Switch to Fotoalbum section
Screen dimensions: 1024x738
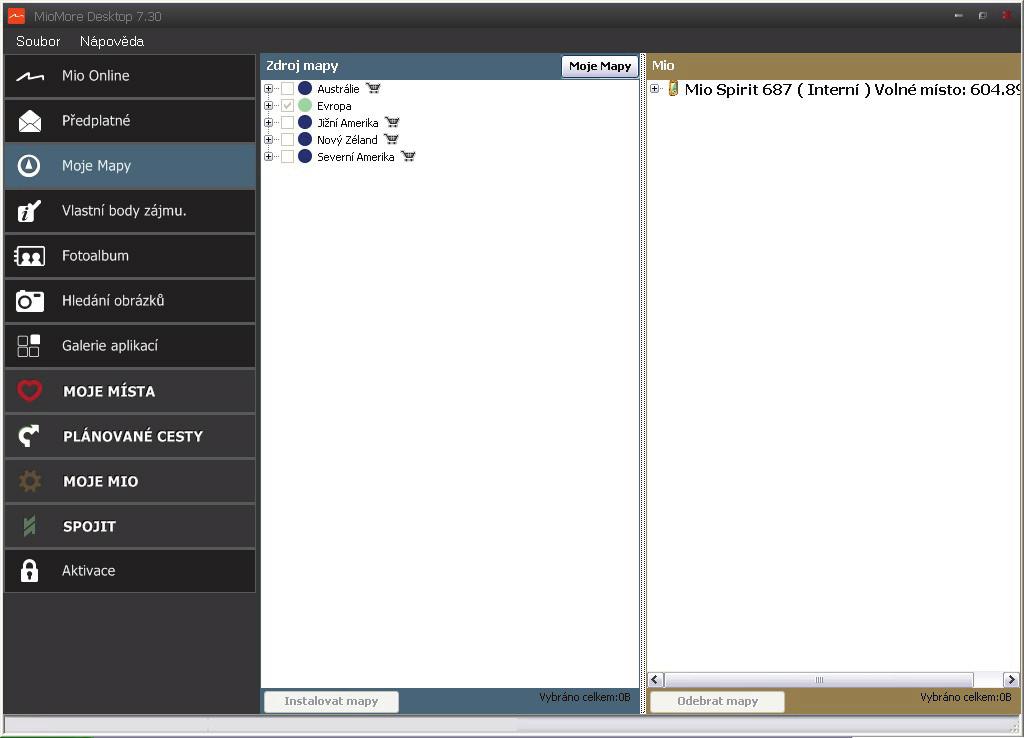click(130, 256)
